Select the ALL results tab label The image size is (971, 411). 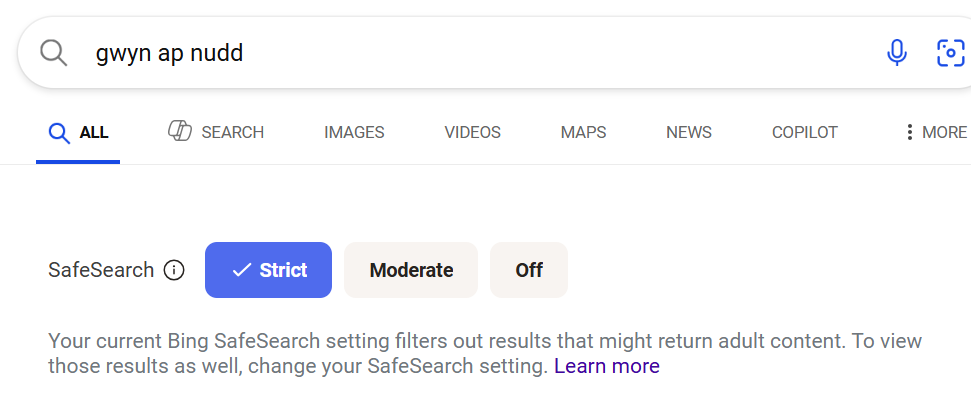point(94,132)
